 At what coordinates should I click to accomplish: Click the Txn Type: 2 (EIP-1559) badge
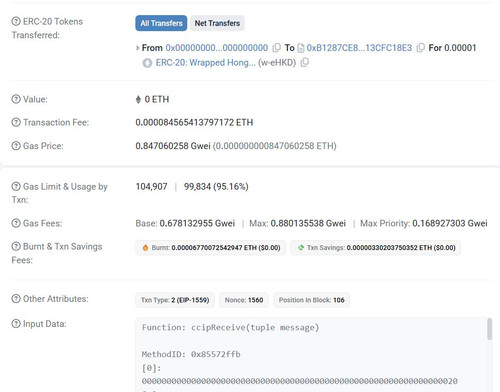pyautogui.click(x=175, y=300)
